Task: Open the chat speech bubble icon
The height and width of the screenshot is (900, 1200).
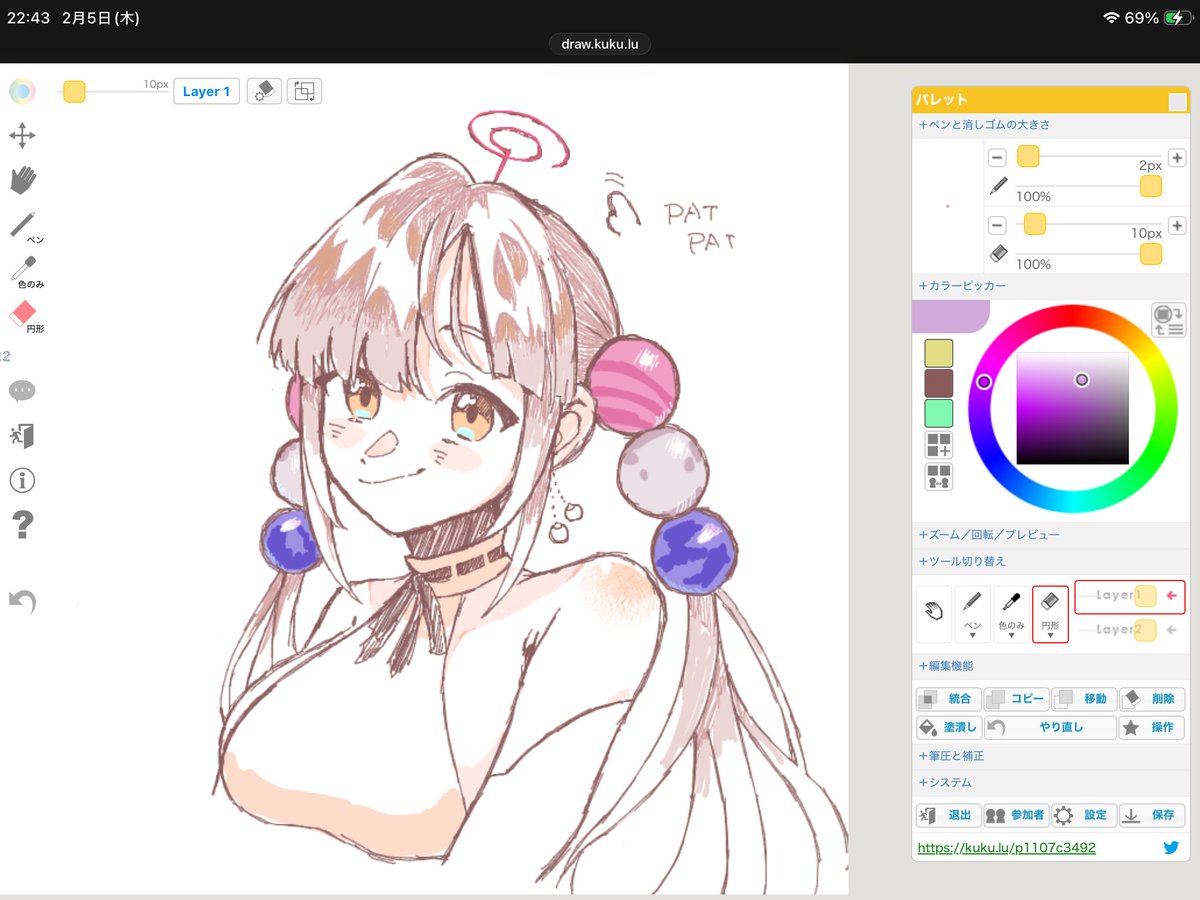Action: pyautogui.click(x=22, y=391)
